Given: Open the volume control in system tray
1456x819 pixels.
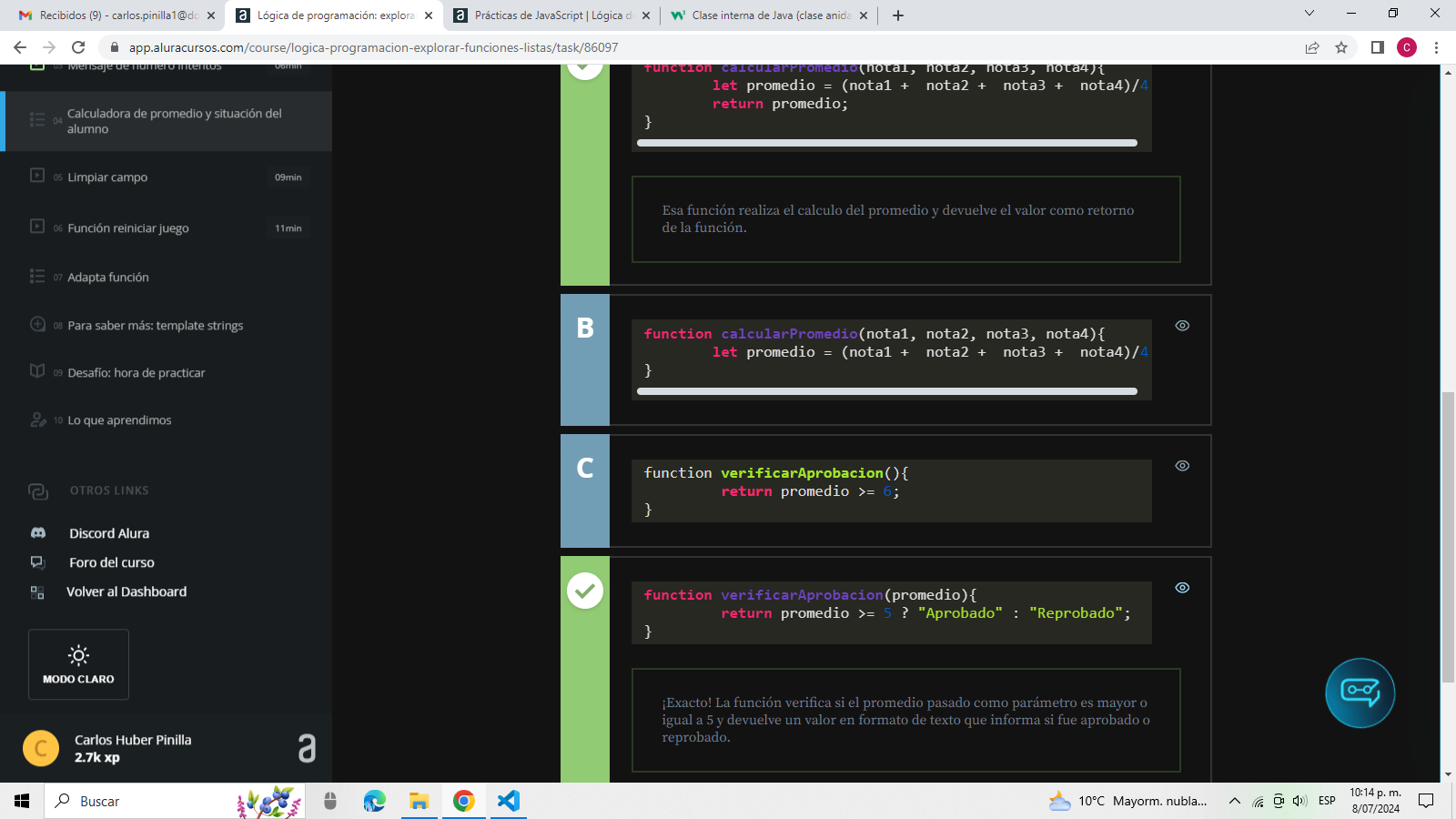Looking at the screenshot, I should coord(1299,801).
